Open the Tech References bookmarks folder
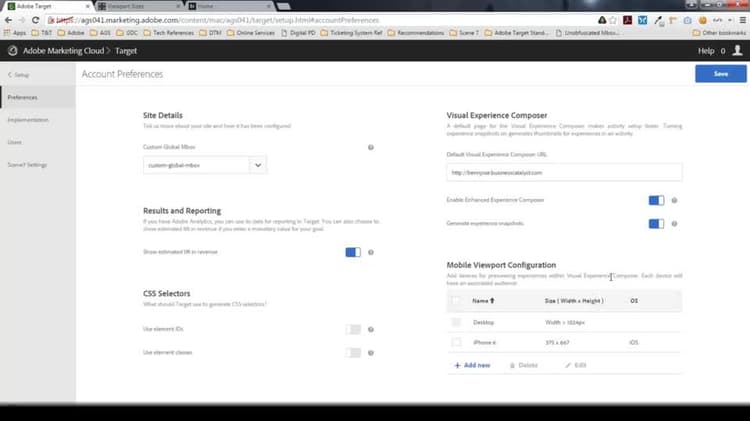The height and width of the screenshot is (421, 750). 169,33
